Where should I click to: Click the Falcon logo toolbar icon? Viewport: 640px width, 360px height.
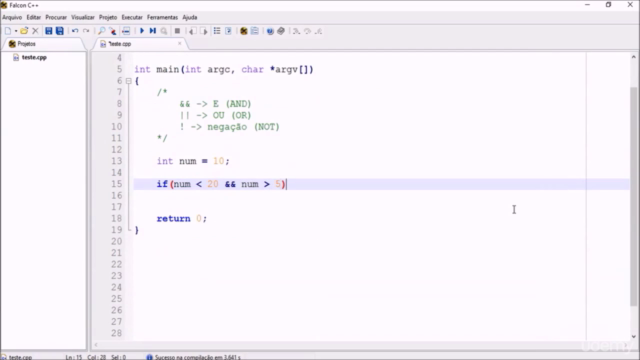pos(244,31)
